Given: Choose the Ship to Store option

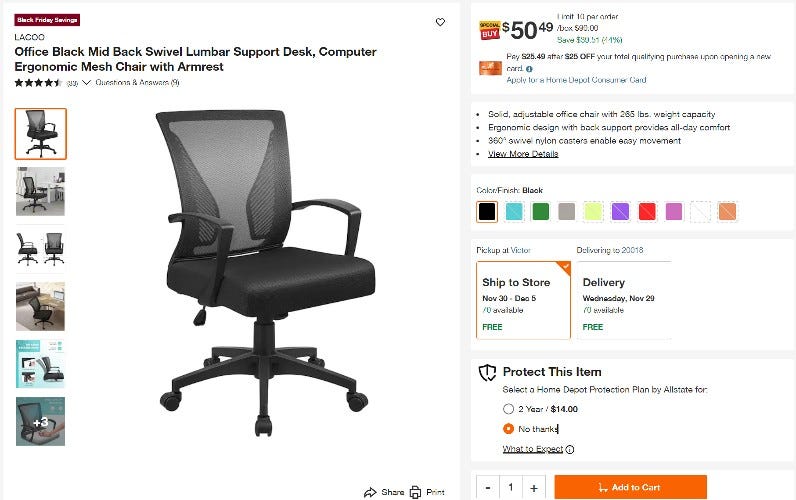Looking at the screenshot, I should (523, 300).
